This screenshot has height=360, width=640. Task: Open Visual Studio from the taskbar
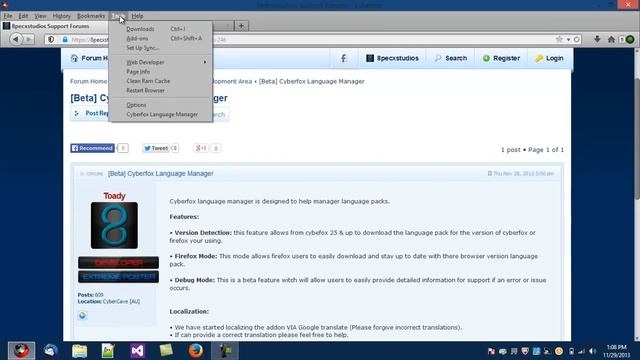[x=138, y=351]
